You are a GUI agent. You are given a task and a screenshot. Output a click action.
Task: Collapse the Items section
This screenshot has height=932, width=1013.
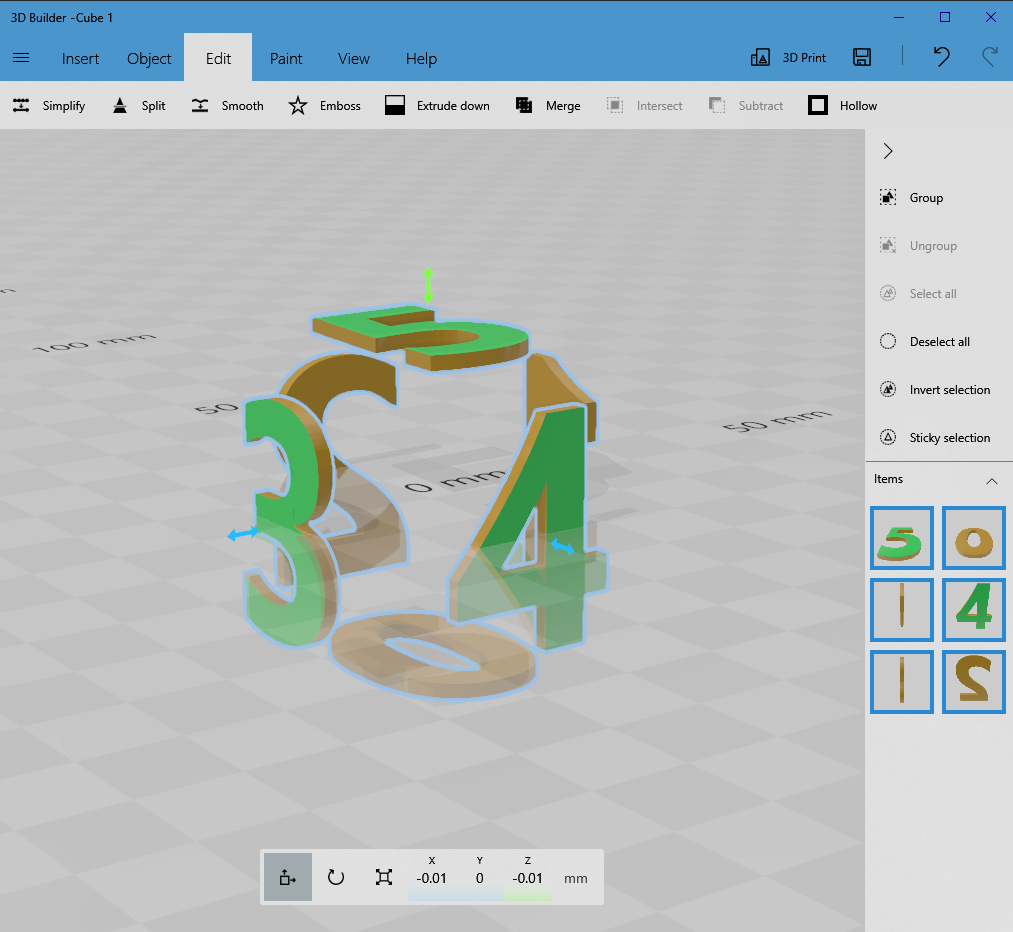[991, 480]
